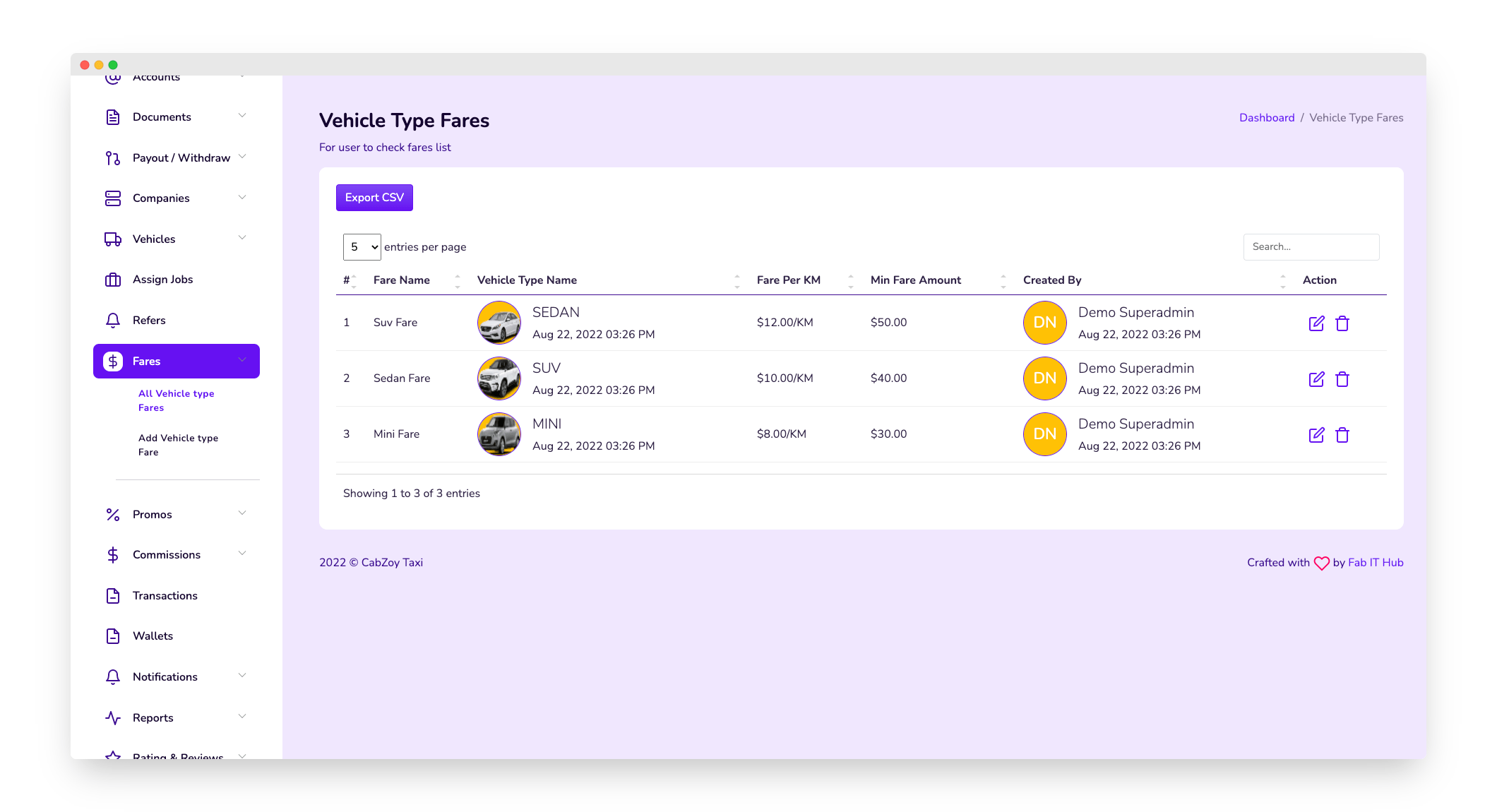Screen dimensions: 1497x812
Task: Click the Companies server icon
Action: (113, 198)
